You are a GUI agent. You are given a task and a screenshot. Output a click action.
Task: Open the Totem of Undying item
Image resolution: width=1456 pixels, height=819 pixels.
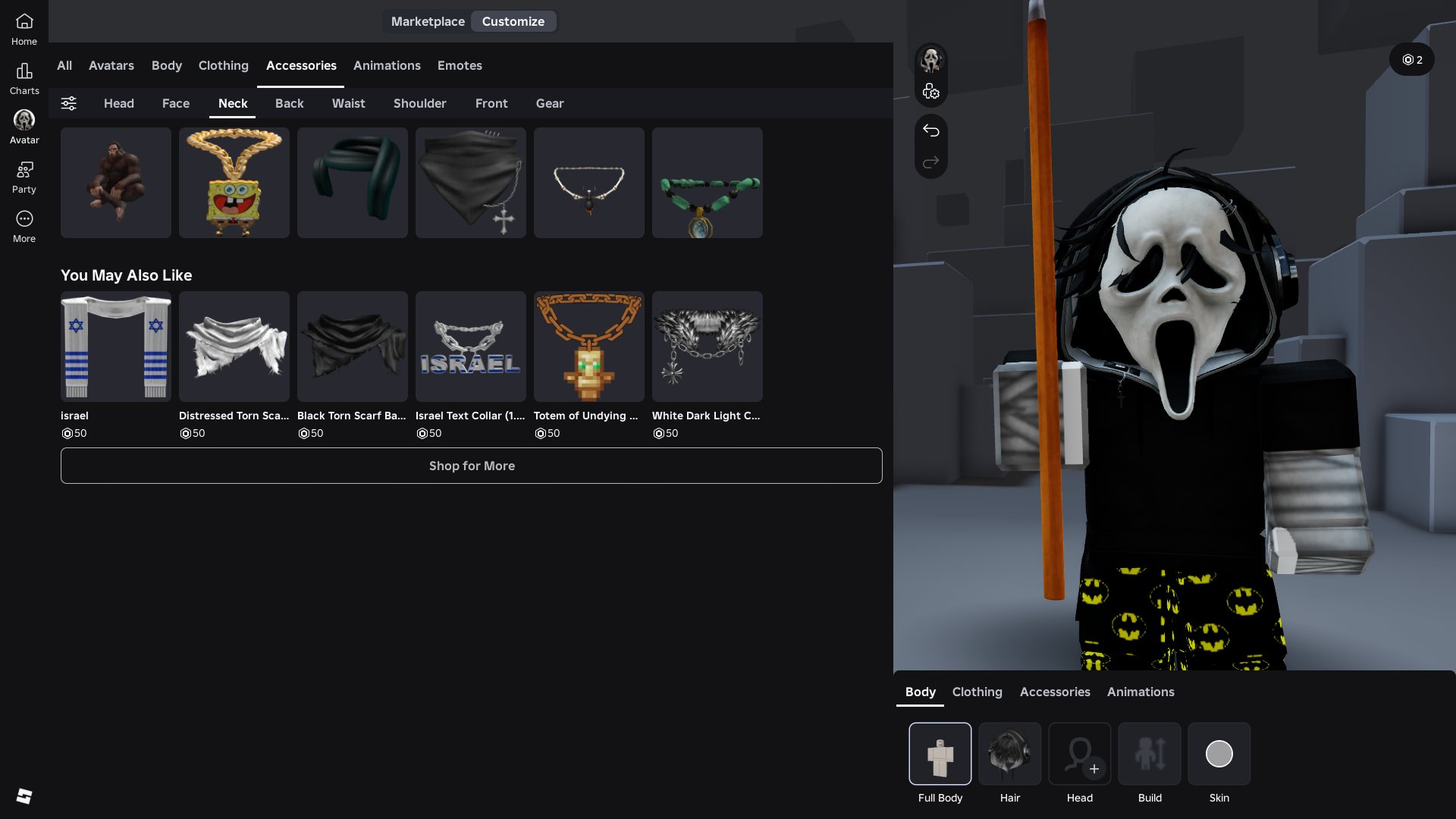pyautogui.click(x=589, y=347)
